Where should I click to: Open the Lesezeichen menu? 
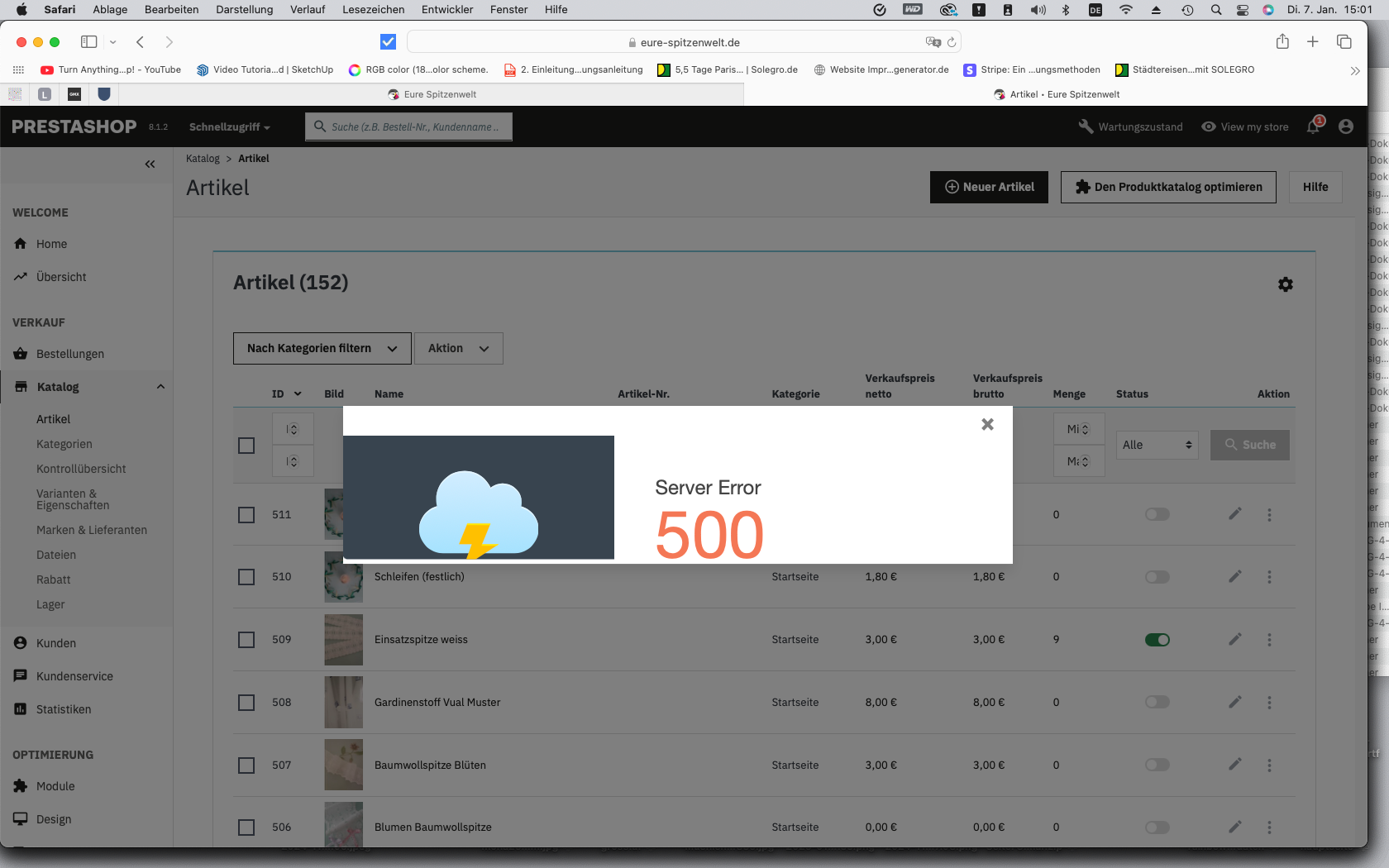pos(374,10)
